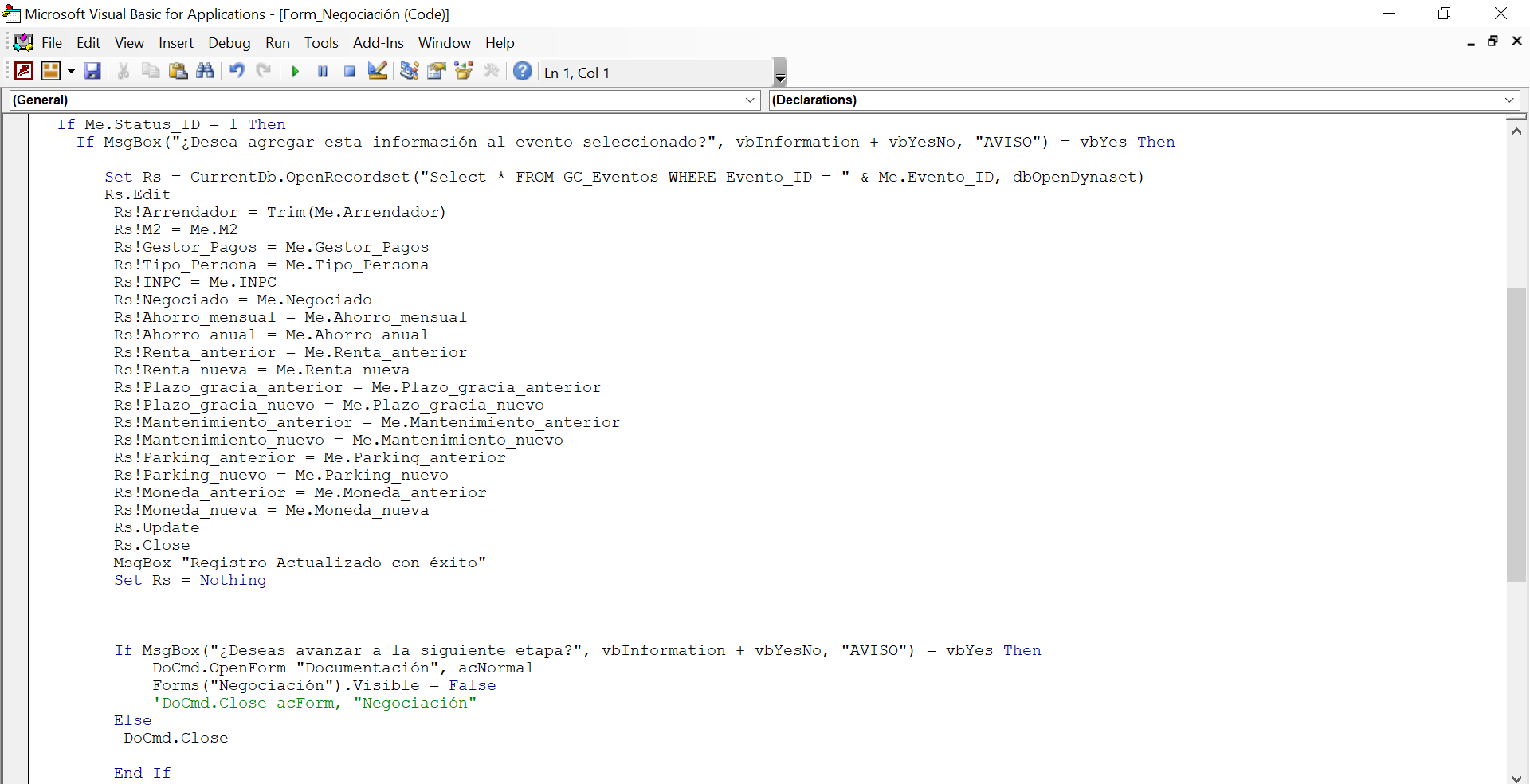Click the 'End If' line
The width and height of the screenshot is (1530, 784).
click(x=142, y=773)
